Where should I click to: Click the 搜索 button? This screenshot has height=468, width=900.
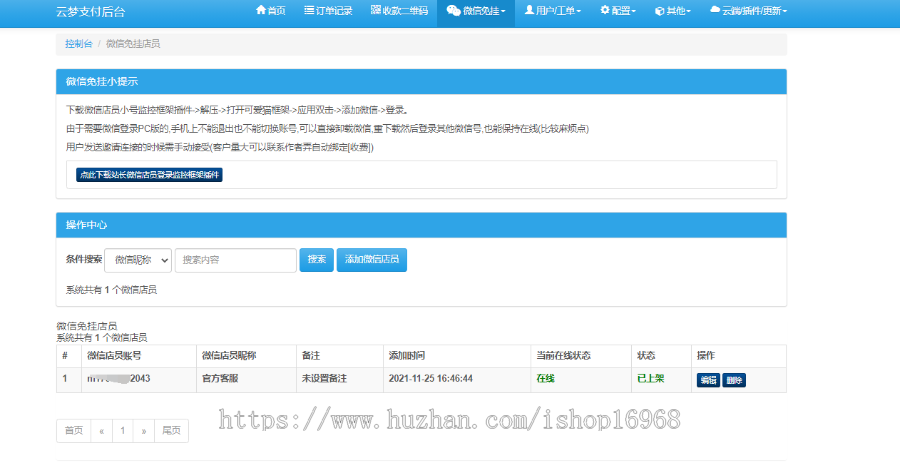(x=316, y=260)
